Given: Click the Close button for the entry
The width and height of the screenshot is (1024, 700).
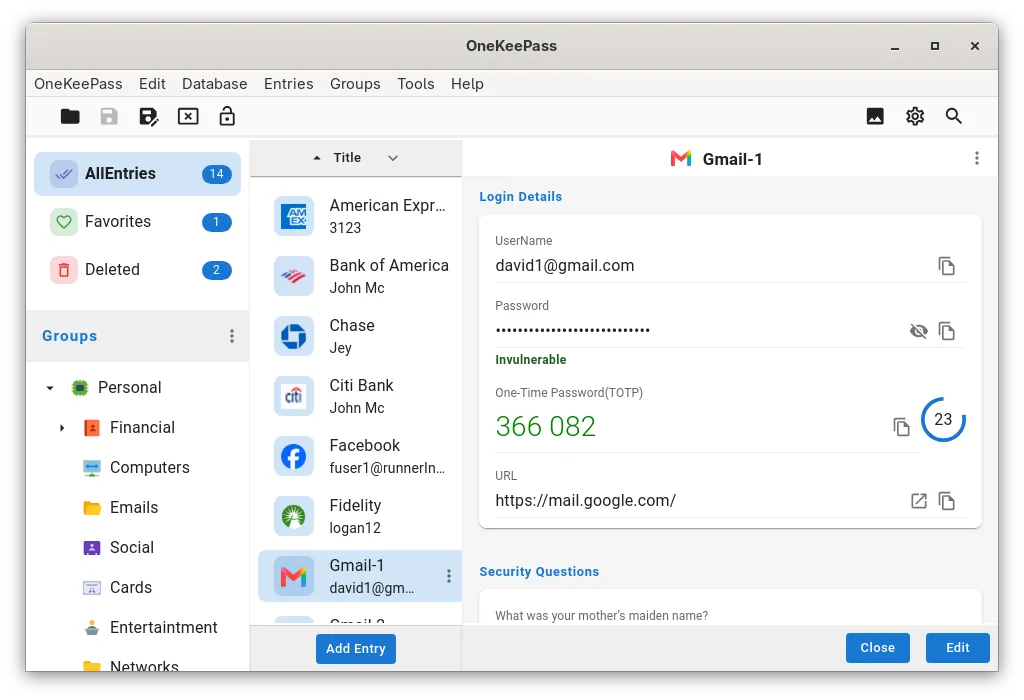Looking at the screenshot, I should [878, 648].
